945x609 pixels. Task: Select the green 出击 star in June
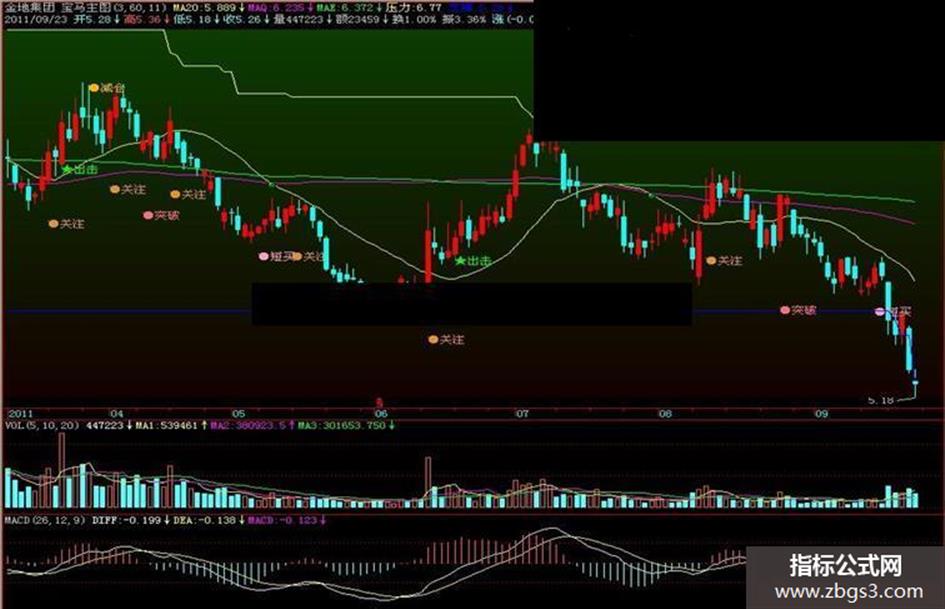click(x=472, y=261)
